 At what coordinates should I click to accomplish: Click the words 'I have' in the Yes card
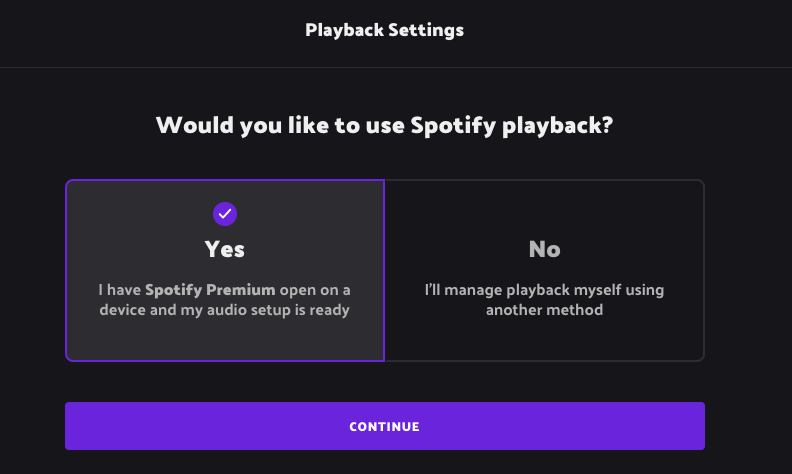(120, 290)
